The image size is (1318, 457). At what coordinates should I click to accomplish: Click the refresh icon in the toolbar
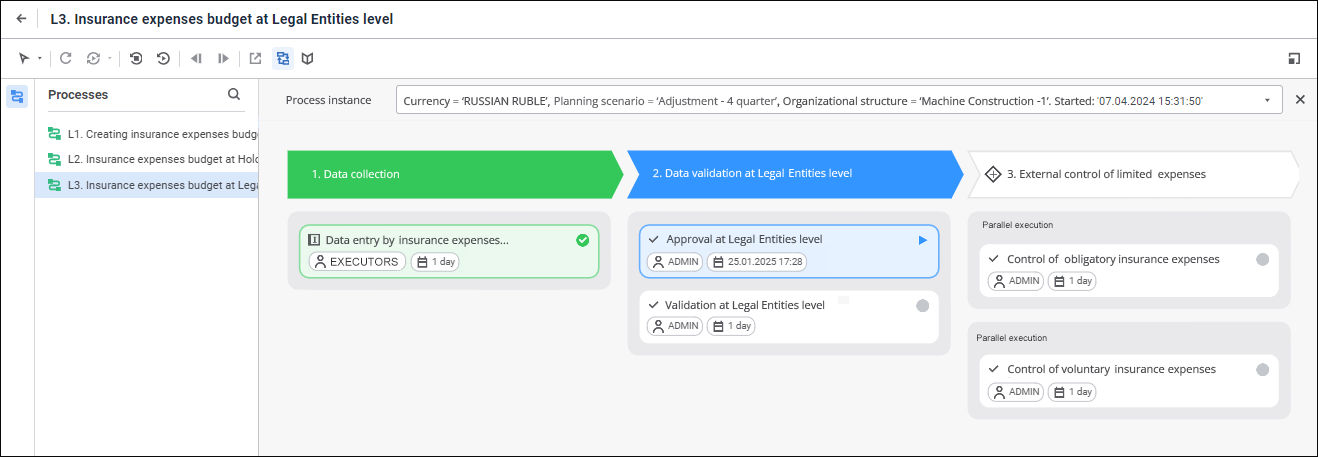pyautogui.click(x=66, y=59)
